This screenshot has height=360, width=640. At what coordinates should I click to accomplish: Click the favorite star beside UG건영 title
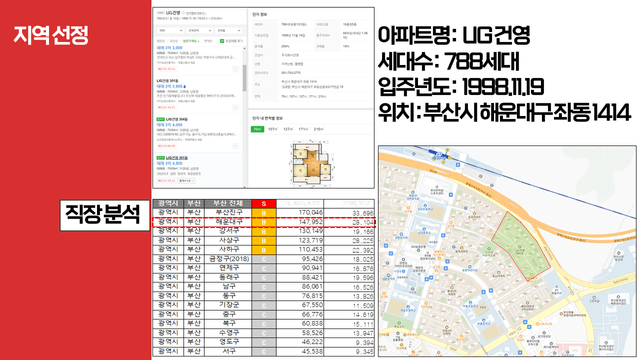[183, 13]
